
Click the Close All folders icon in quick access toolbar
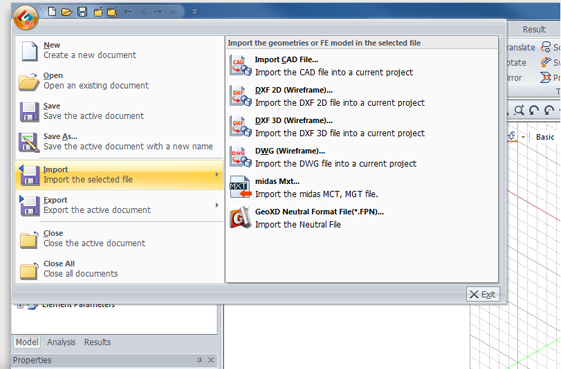(x=112, y=13)
